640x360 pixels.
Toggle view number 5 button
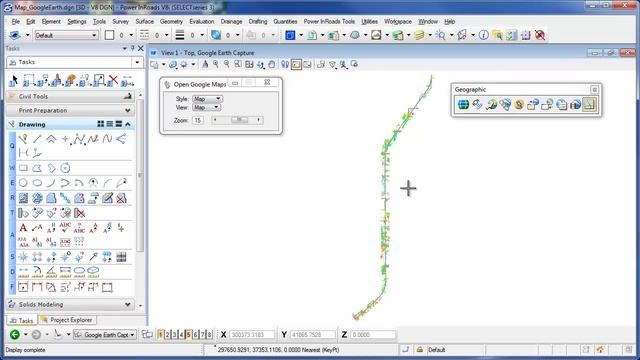(188, 335)
